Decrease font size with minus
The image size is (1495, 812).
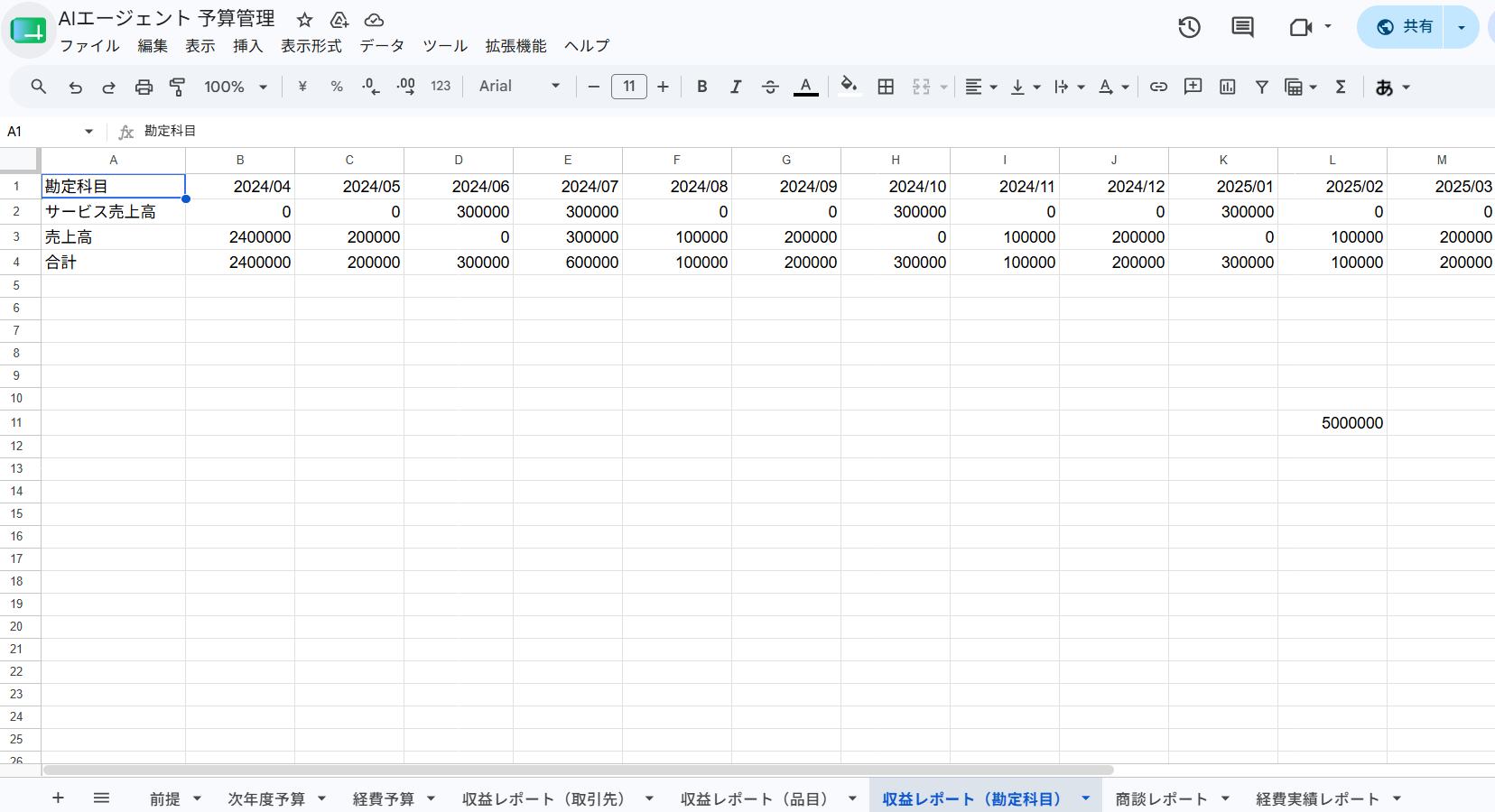tap(593, 87)
